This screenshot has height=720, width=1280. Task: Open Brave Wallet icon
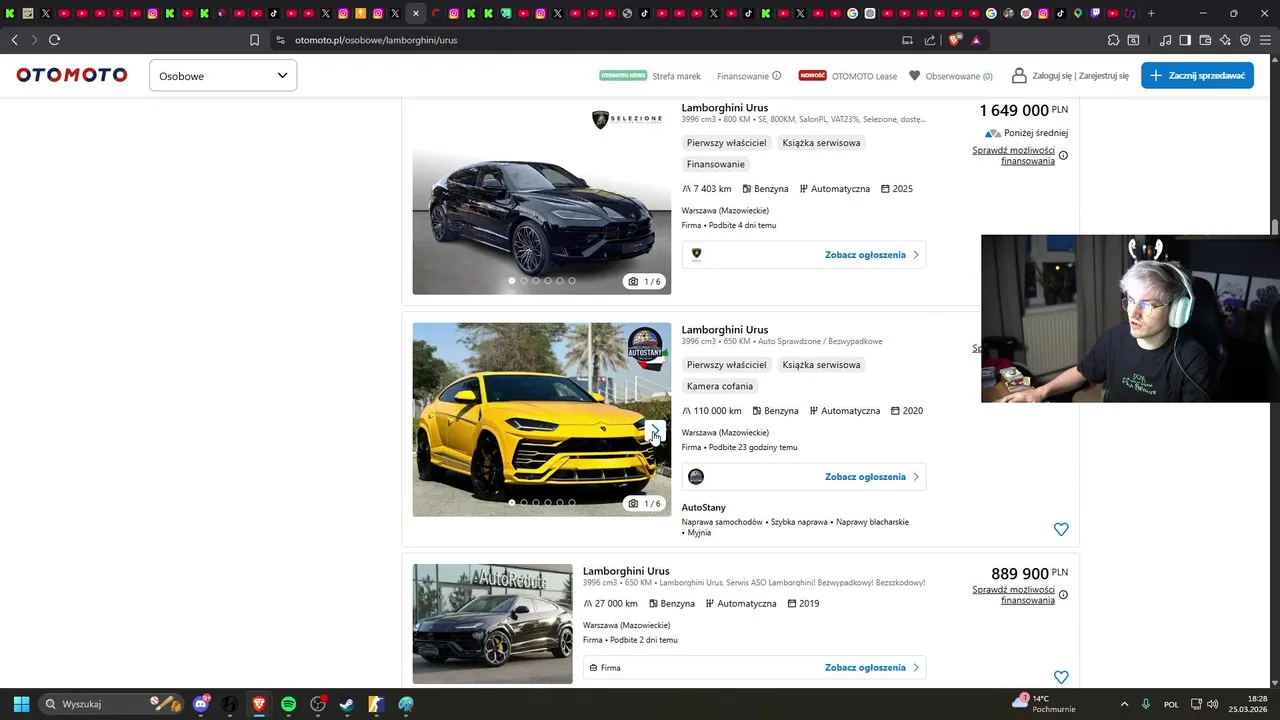[x=1205, y=40]
